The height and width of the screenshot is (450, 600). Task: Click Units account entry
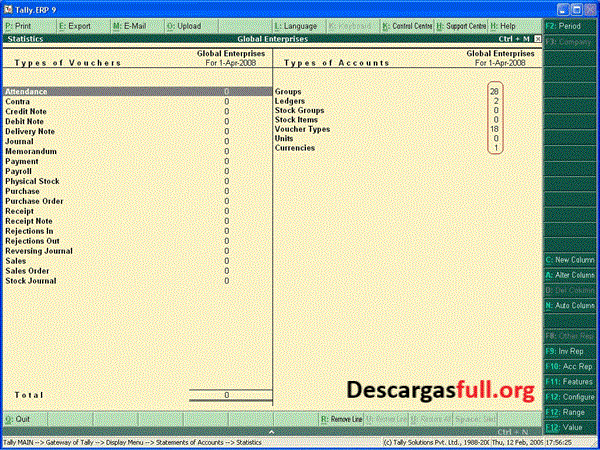pyautogui.click(x=284, y=139)
